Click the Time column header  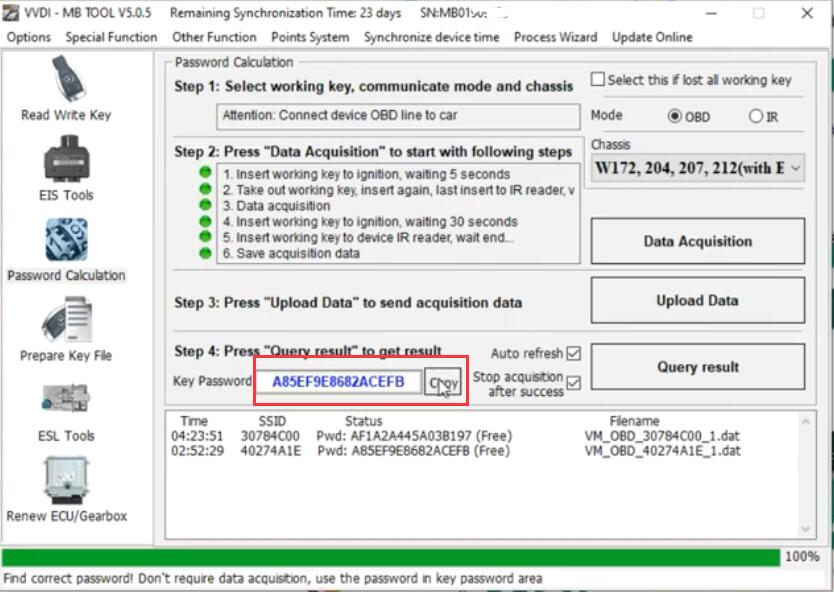(194, 421)
